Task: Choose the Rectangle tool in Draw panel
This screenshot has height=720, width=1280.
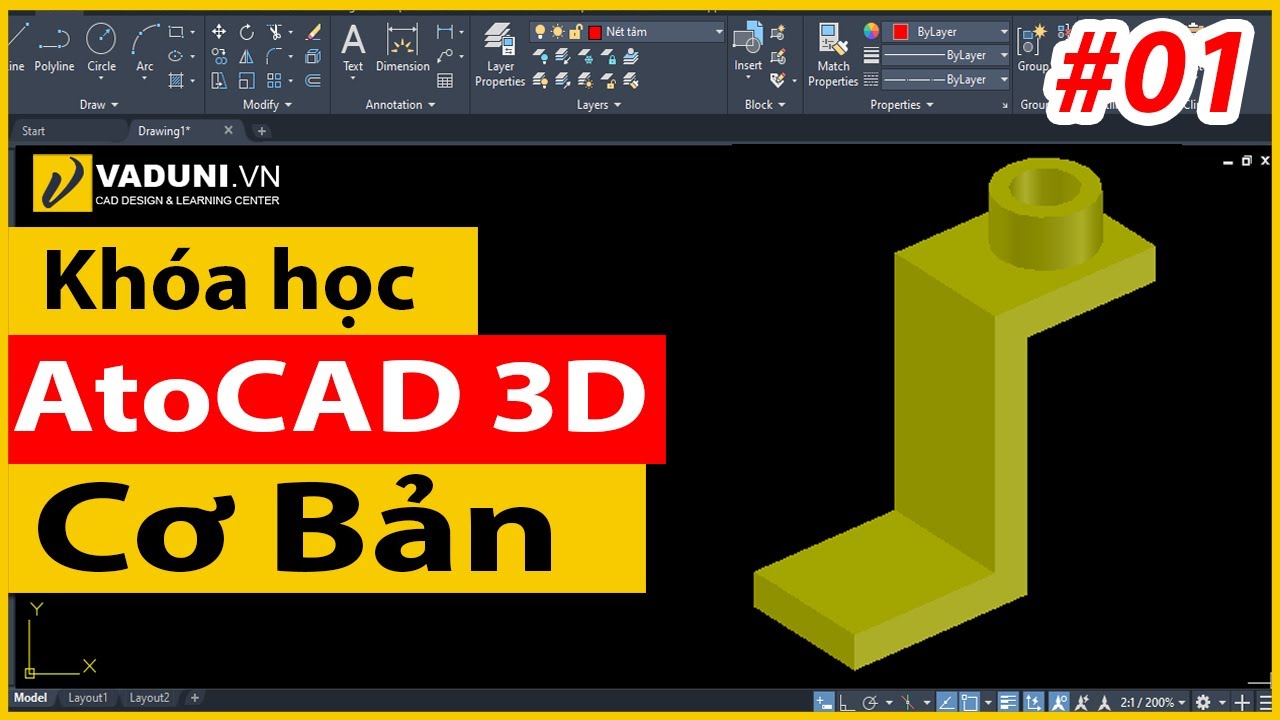Action: (x=176, y=32)
